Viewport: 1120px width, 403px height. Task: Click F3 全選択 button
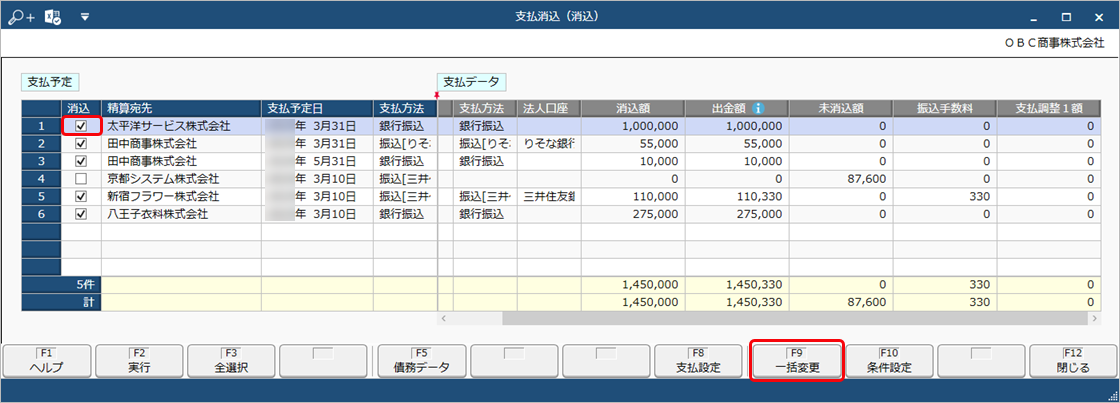tap(231, 362)
